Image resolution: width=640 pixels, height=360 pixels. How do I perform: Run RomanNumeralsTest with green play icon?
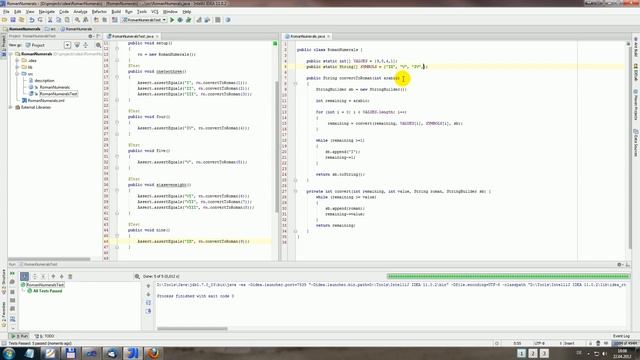pyautogui.click(x=172, y=20)
